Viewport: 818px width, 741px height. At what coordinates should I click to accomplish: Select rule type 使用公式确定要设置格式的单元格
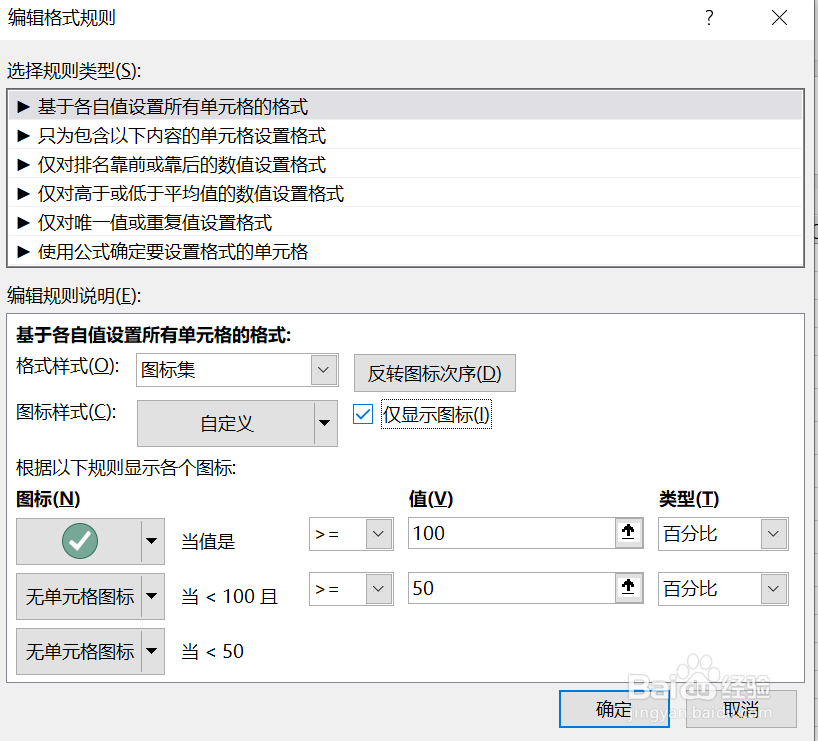[405, 252]
